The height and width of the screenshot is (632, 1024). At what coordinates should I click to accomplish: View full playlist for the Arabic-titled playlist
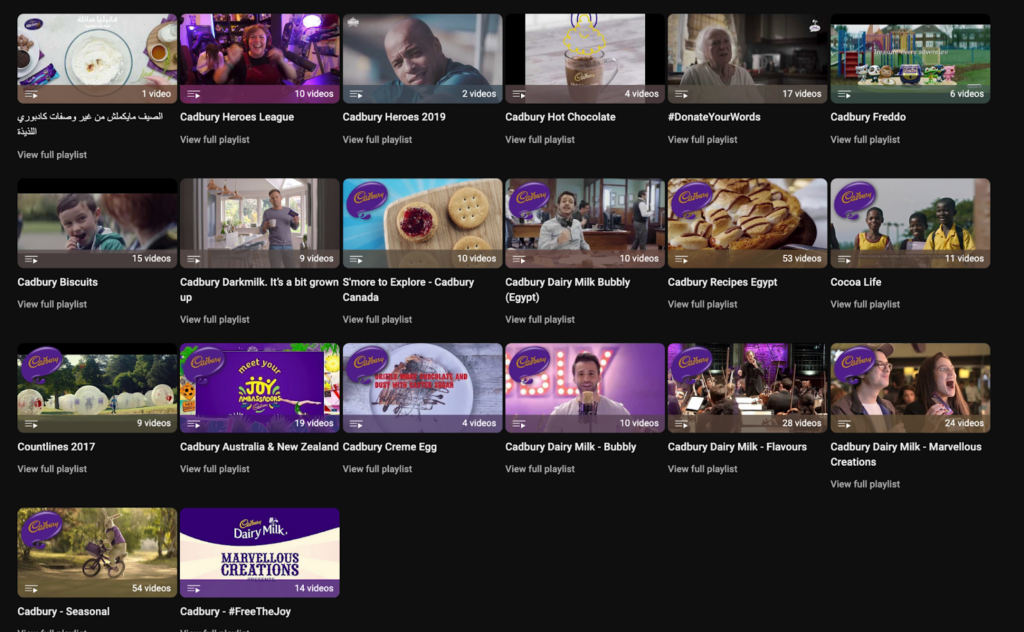pyautogui.click(x=52, y=155)
